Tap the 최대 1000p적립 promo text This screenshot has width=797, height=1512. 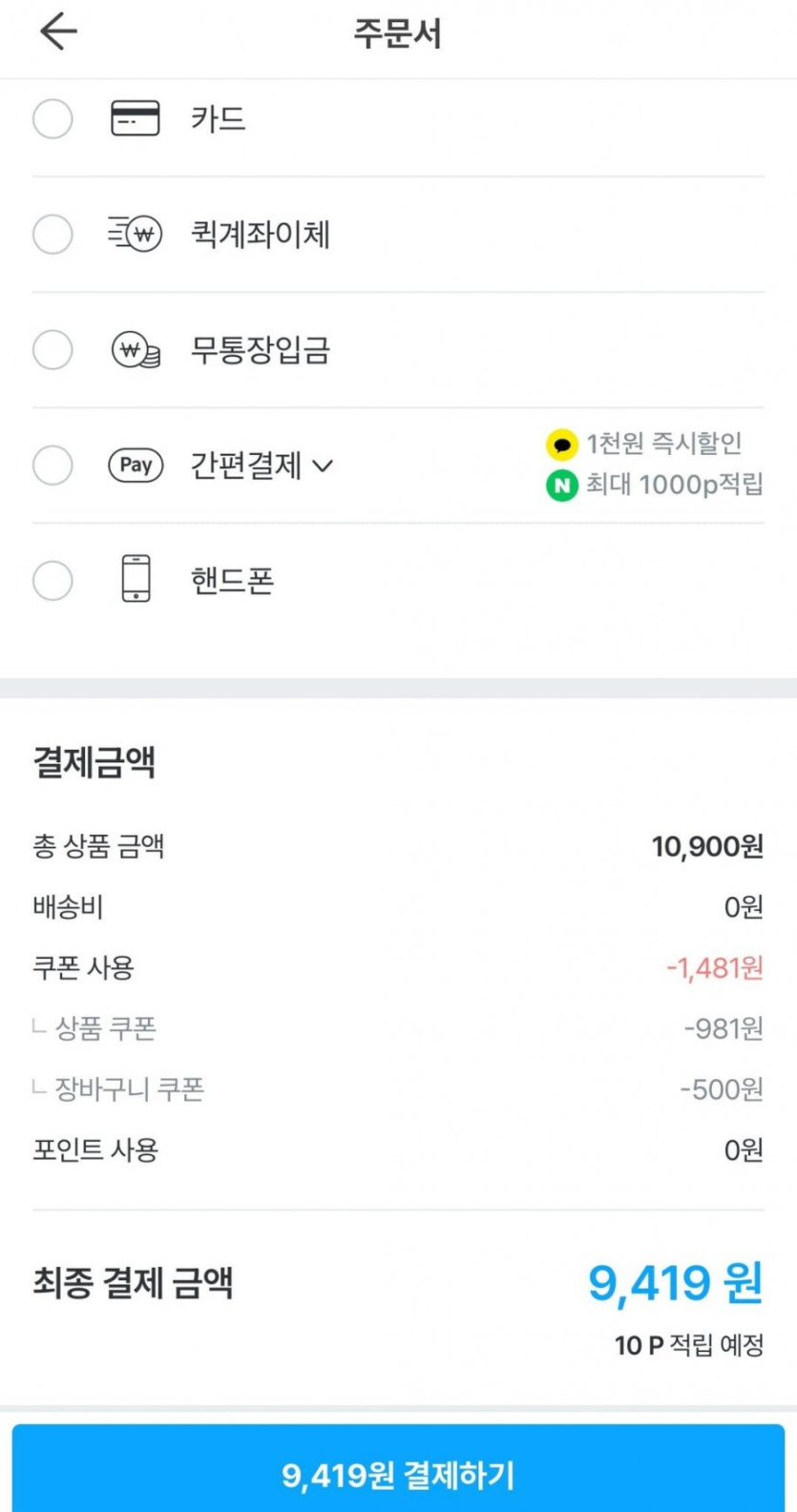(674, 485)
